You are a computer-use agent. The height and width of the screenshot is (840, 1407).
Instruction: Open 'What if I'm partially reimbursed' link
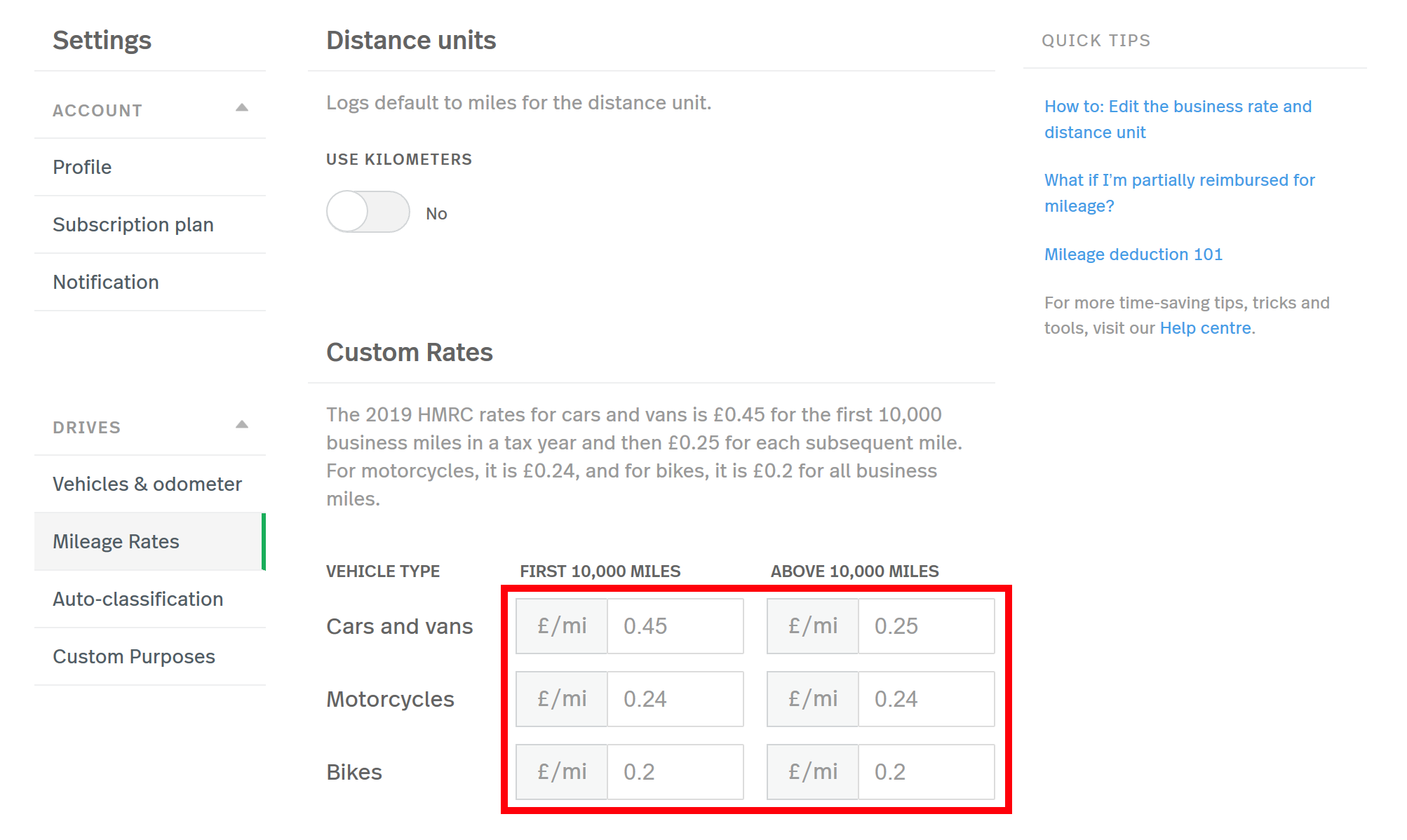pos(1179,193)
